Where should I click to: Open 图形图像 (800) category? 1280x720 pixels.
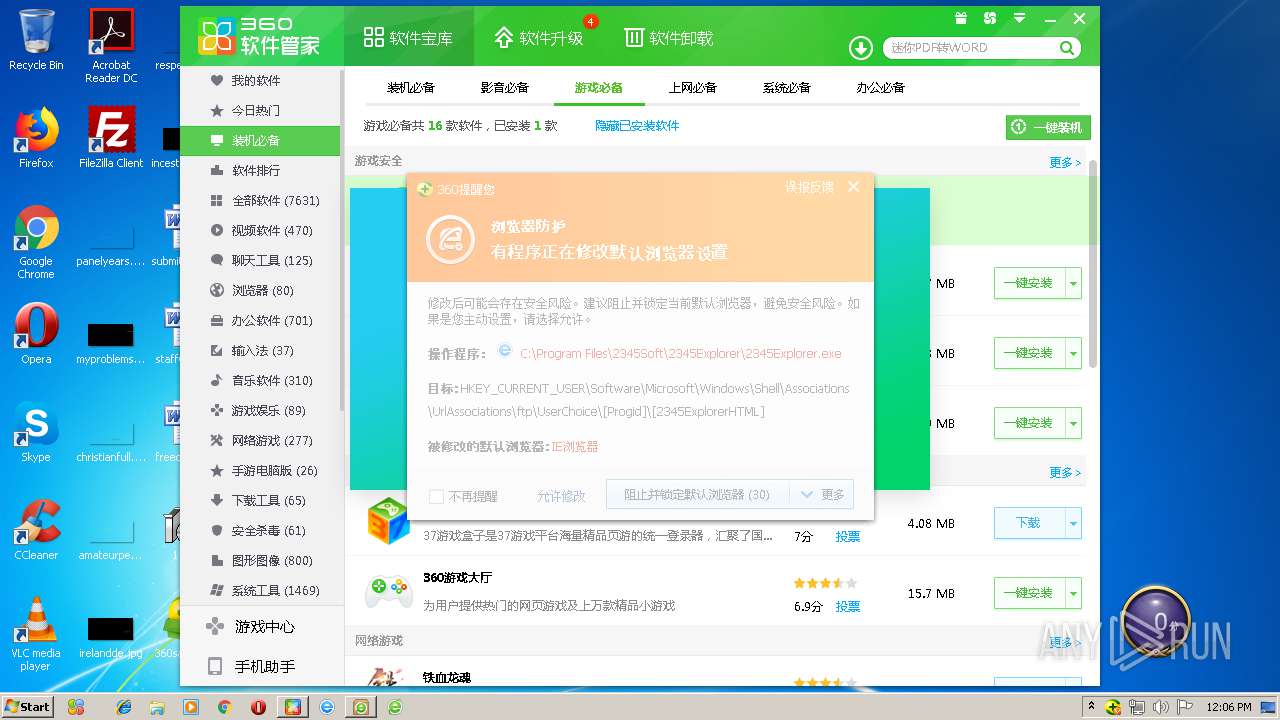[x=260, y=560]
